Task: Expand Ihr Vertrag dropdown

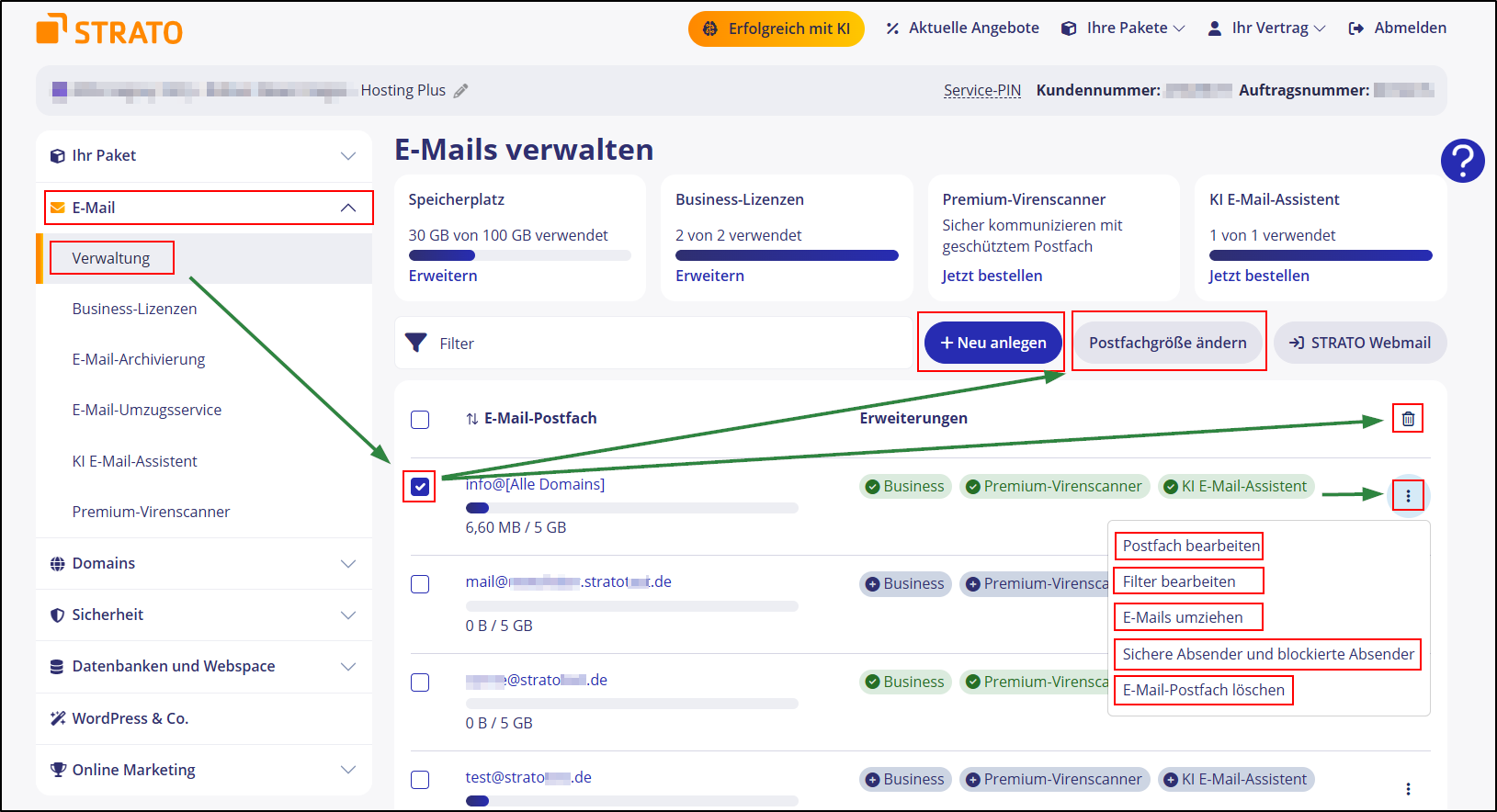Action: [x=1266, y=28]
